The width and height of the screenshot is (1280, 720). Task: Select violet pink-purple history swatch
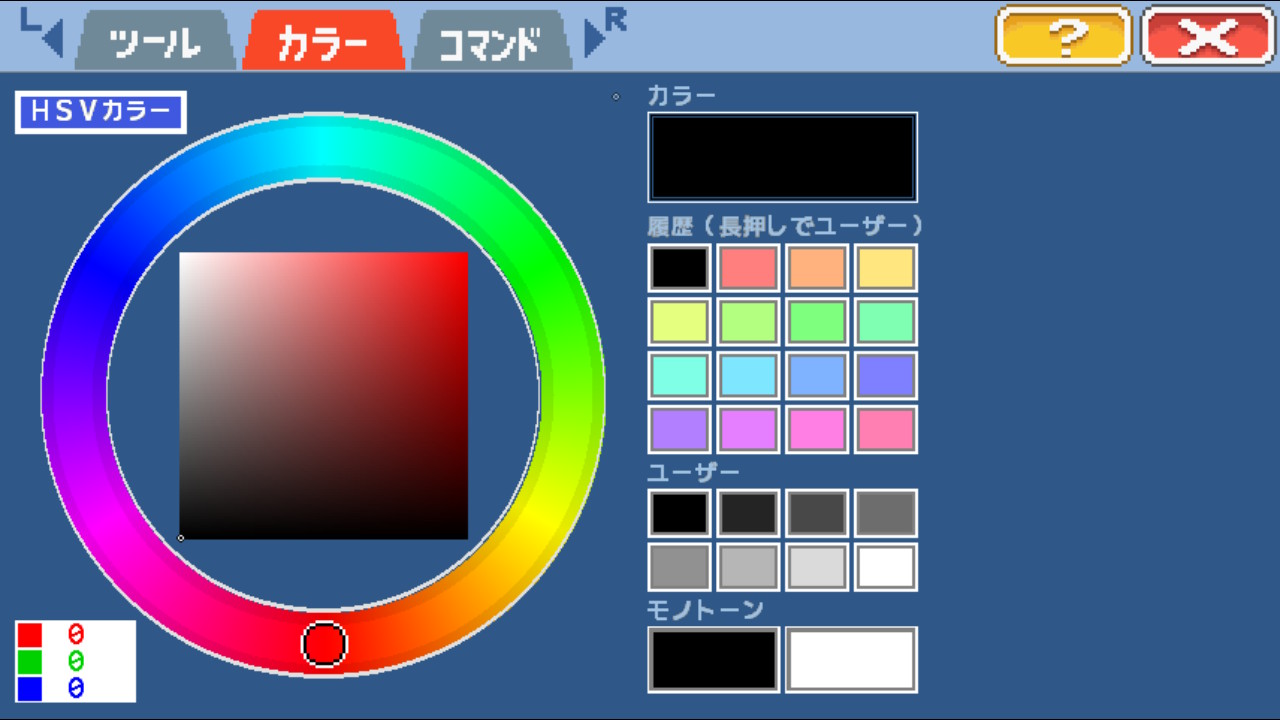click(748, 430)
